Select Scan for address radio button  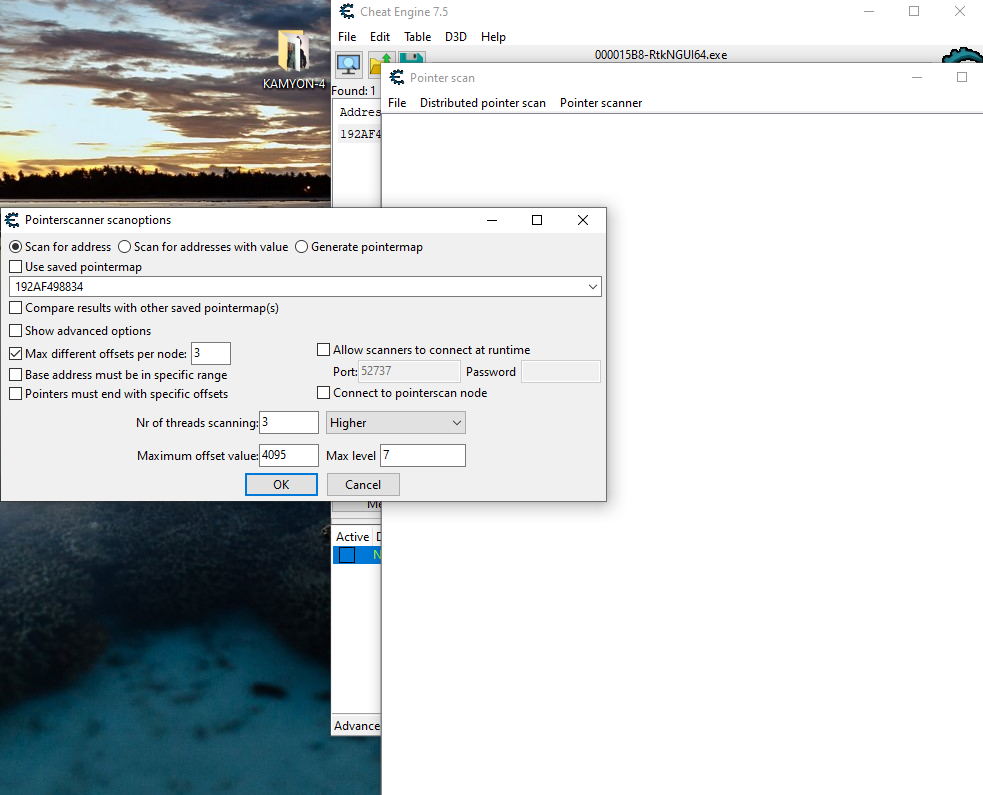16,247
